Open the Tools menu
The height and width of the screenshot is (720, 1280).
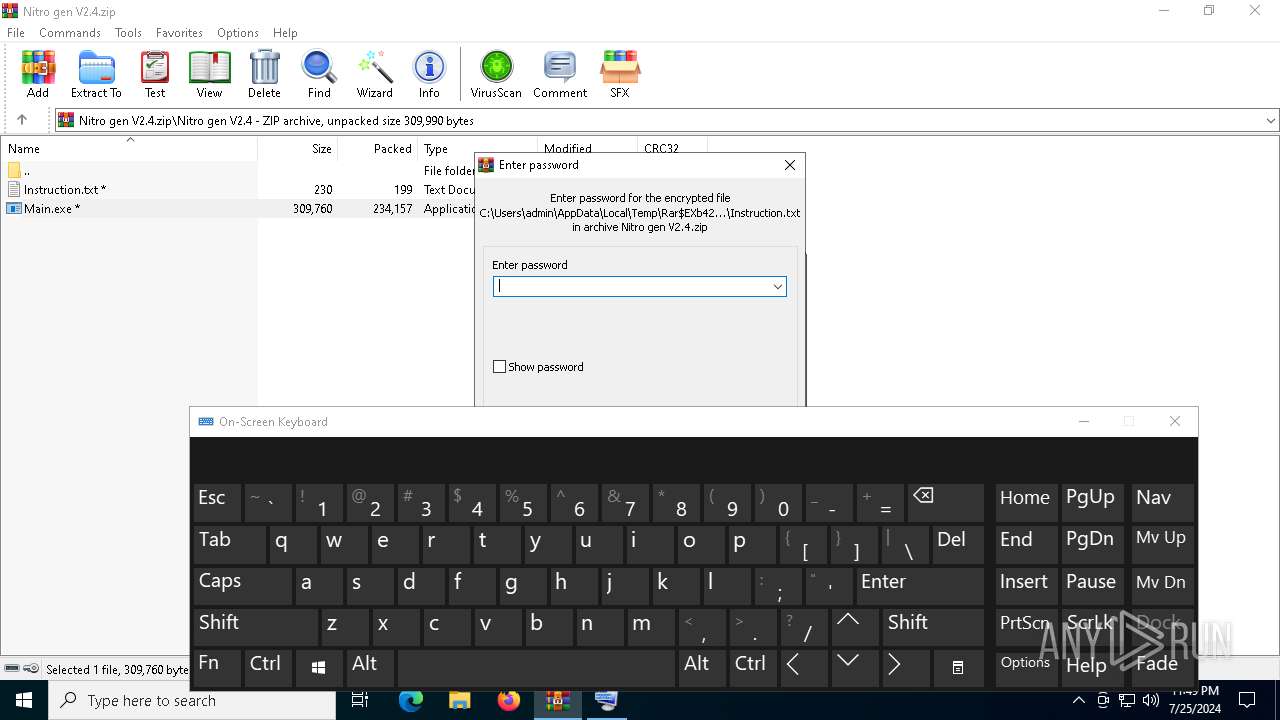[128, 33]
